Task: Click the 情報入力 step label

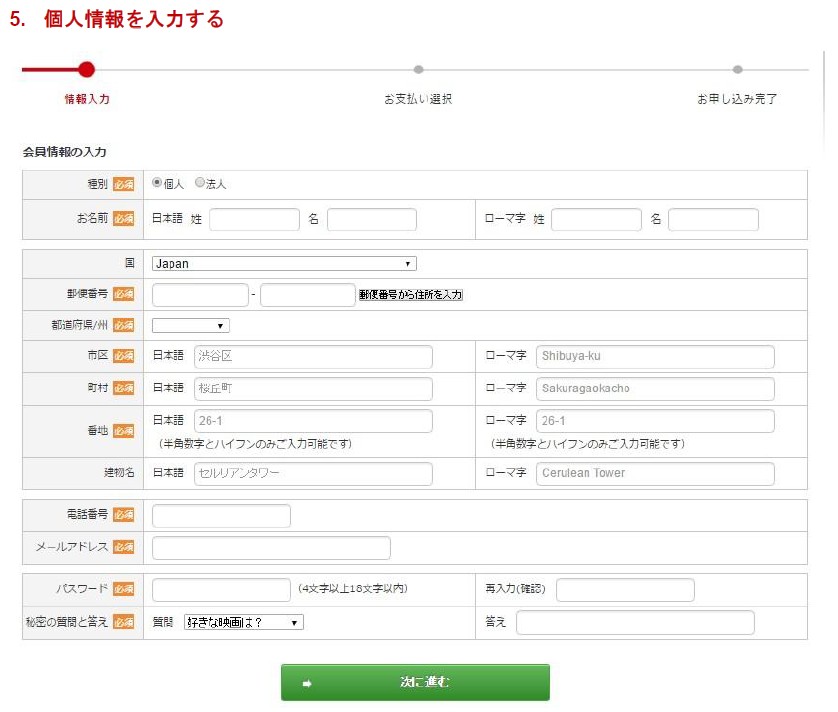Action: [x=87, y=99]
